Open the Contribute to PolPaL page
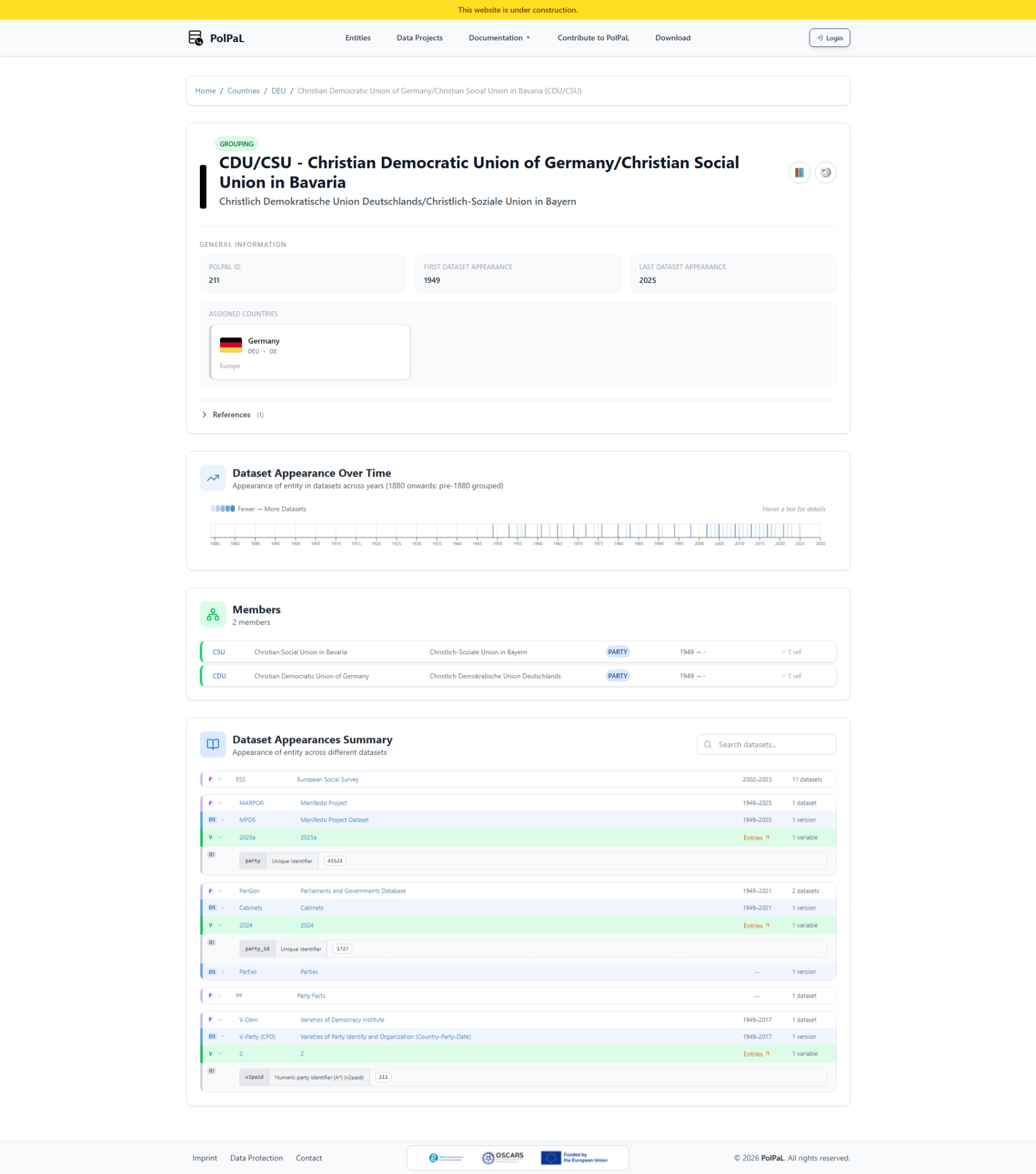Viewport: 1036px width, 1174px height. (593, 38)
